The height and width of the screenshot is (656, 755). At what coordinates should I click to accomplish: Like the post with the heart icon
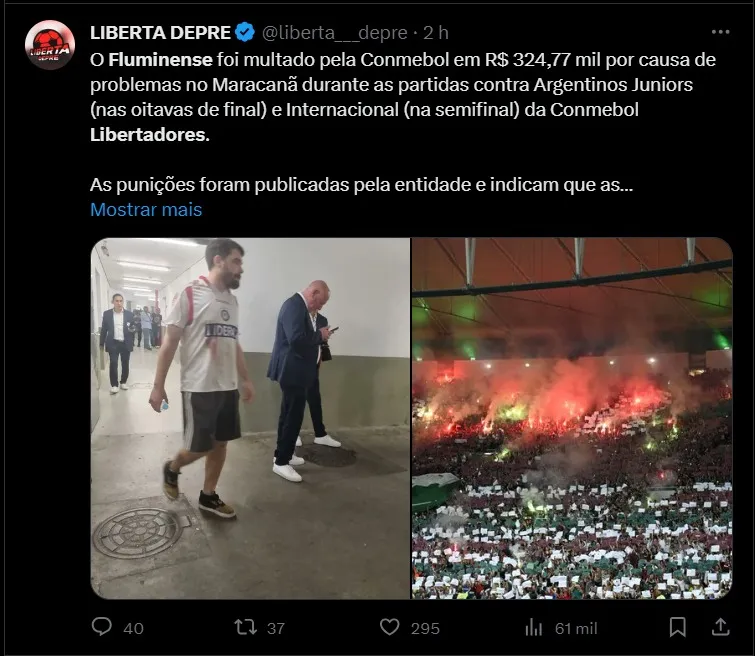tap(390, 627)
